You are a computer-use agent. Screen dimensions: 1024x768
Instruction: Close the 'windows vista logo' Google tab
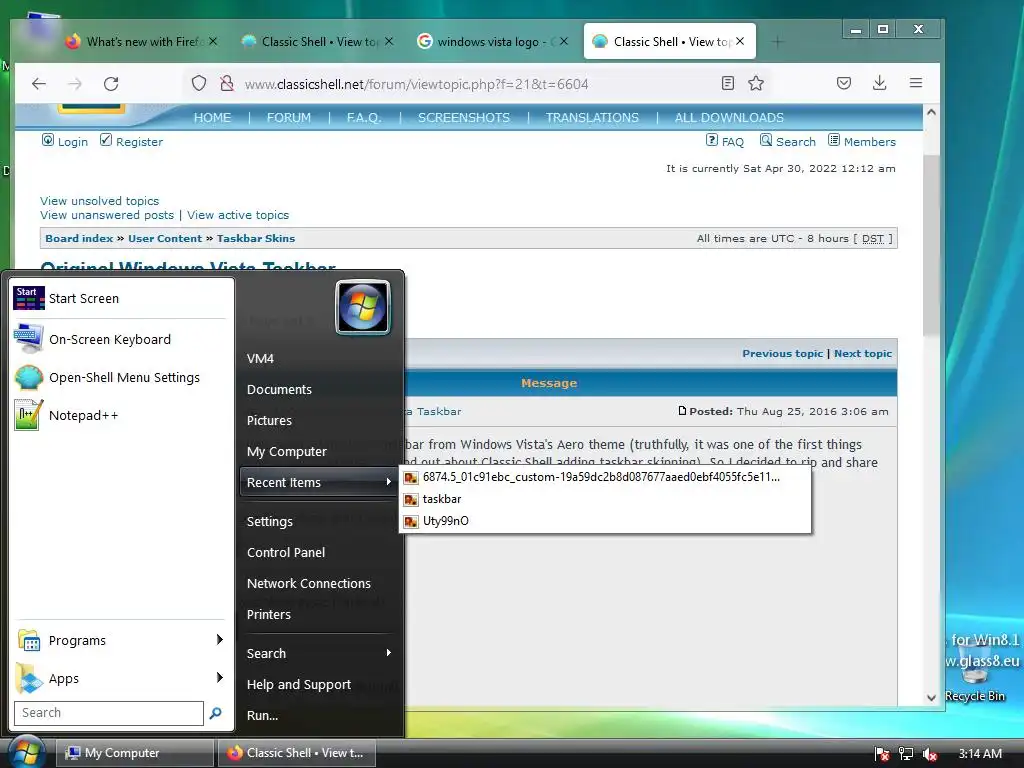click(x=564, y=41)
